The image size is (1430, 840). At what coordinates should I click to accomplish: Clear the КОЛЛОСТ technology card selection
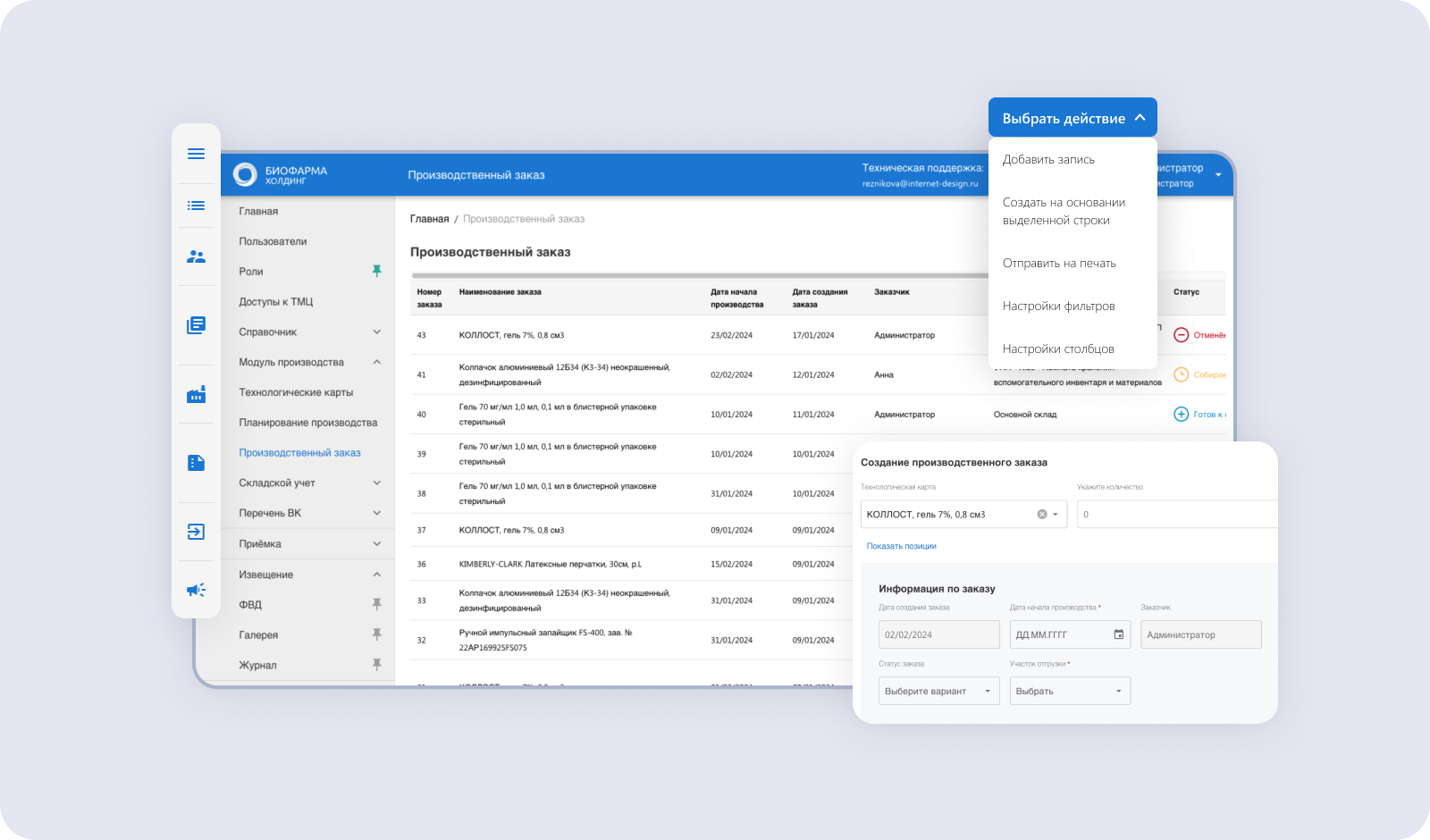pyautogui.click(x=1041, y=515)
